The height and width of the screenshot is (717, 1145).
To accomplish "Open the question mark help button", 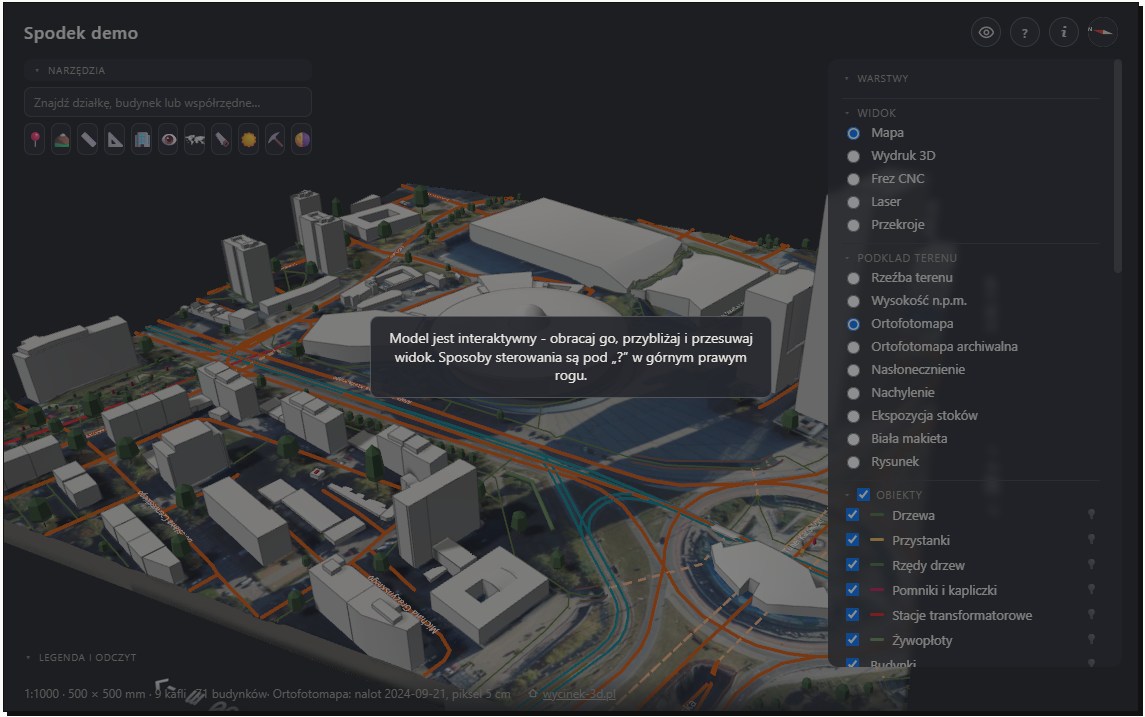I will point(1025,32).
